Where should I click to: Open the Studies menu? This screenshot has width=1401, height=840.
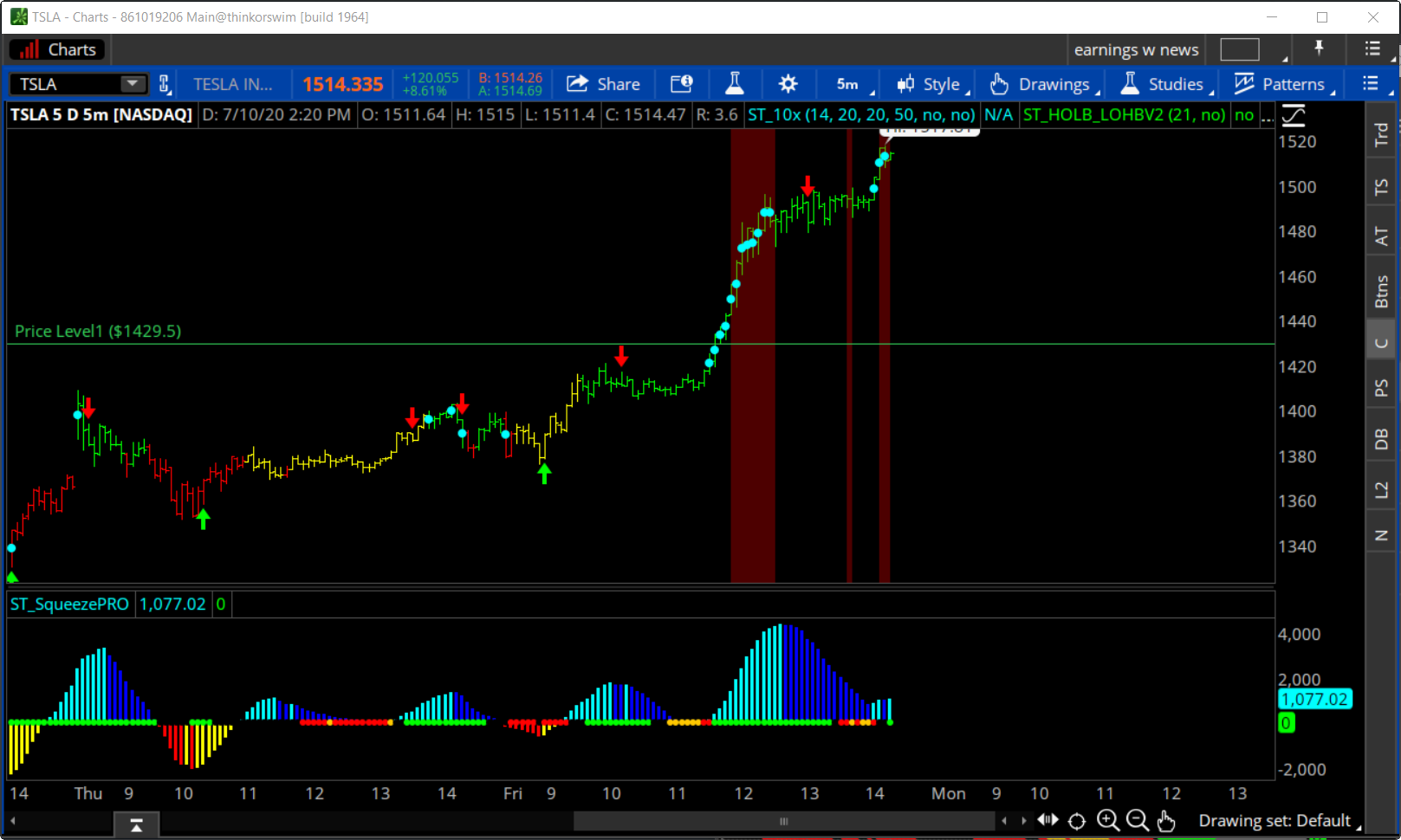pos(1165,84)
